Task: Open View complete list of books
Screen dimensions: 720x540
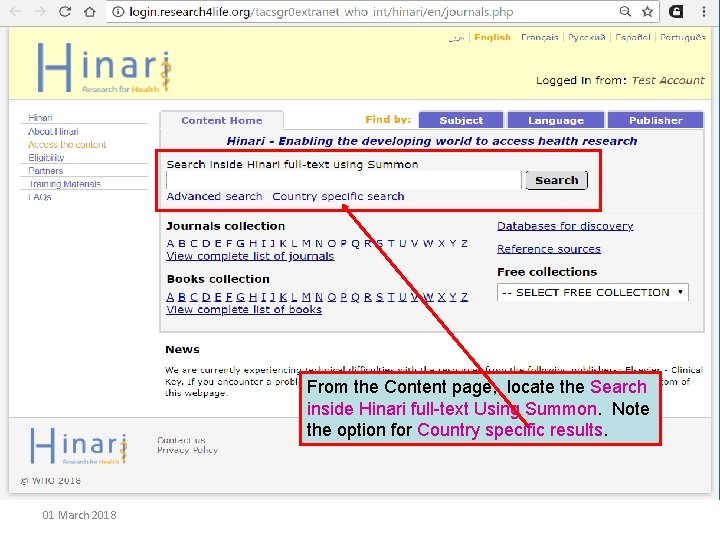Action: click(x=244, y=309)
